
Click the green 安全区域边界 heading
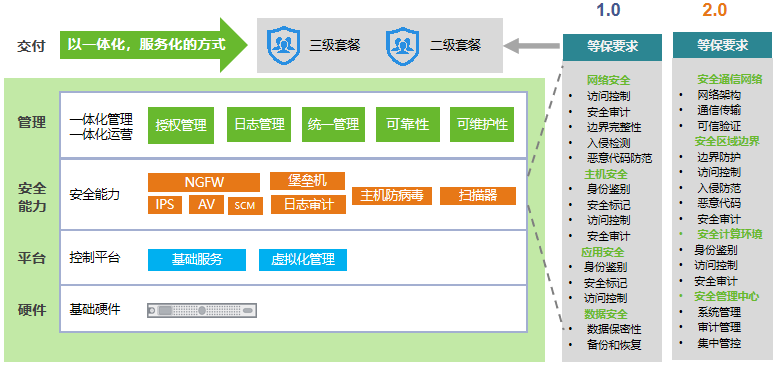[727, 141]
